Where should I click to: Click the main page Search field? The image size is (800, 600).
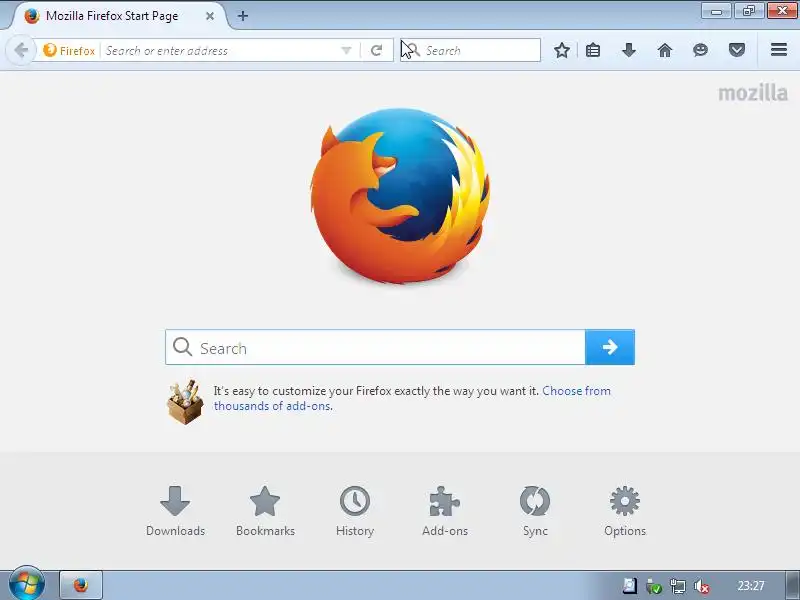point(376,347)
